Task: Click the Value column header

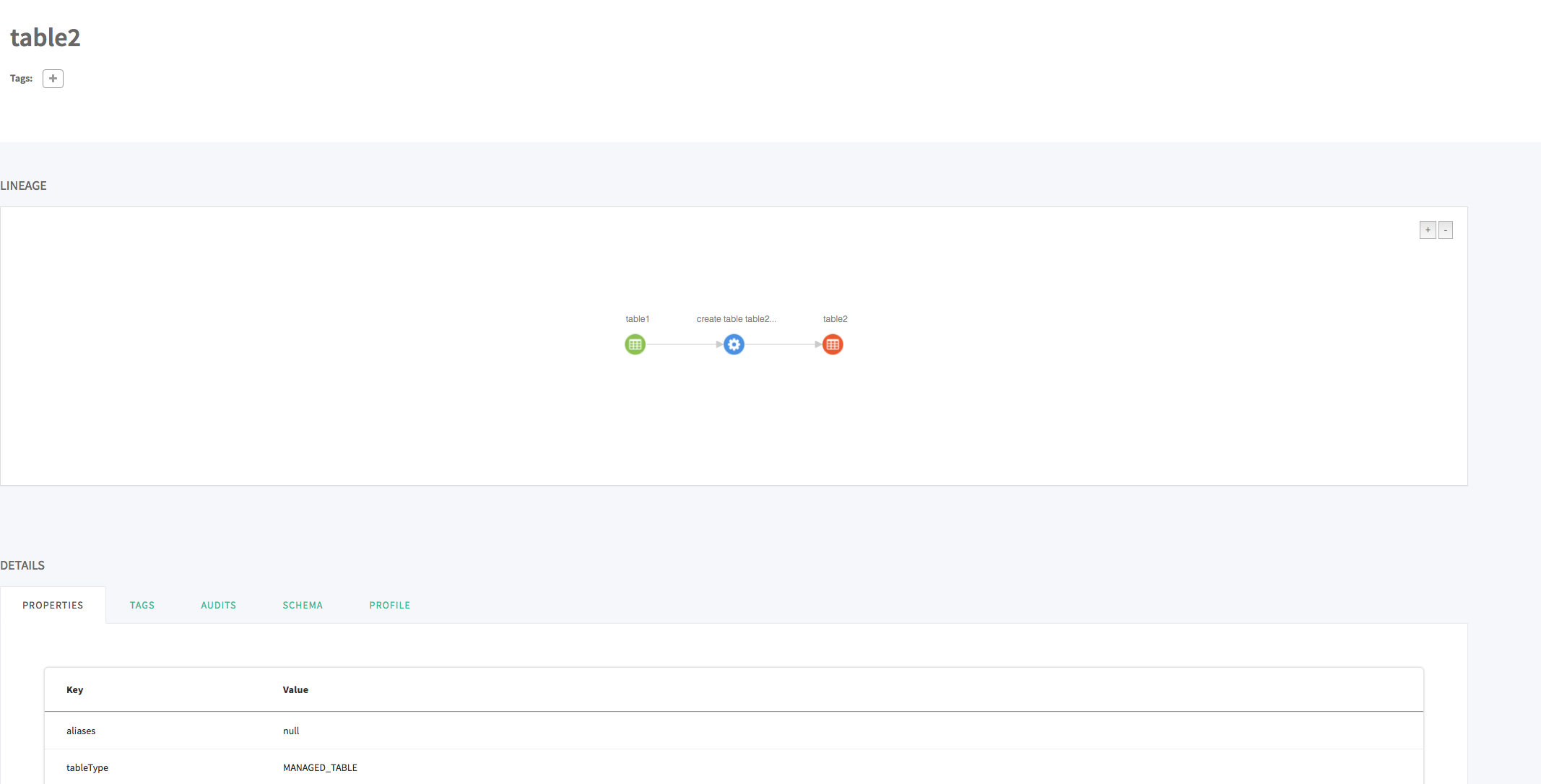Action: coord(295,689)
